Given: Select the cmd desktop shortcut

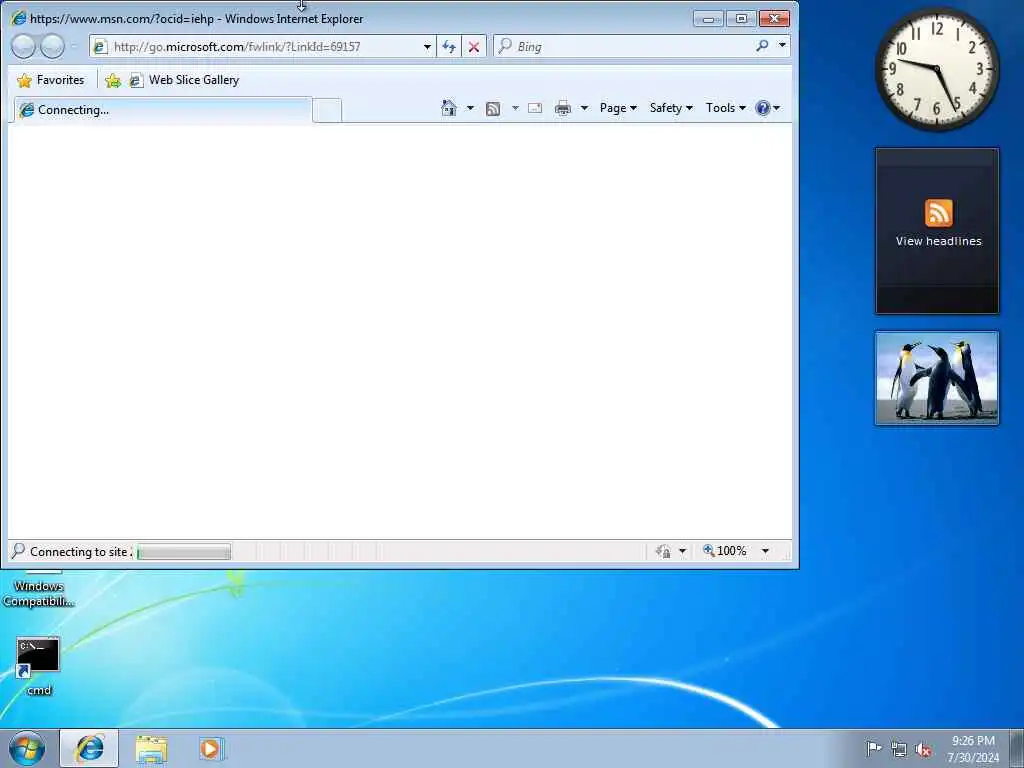Looking at the screenshot, I should click(38, 665).
